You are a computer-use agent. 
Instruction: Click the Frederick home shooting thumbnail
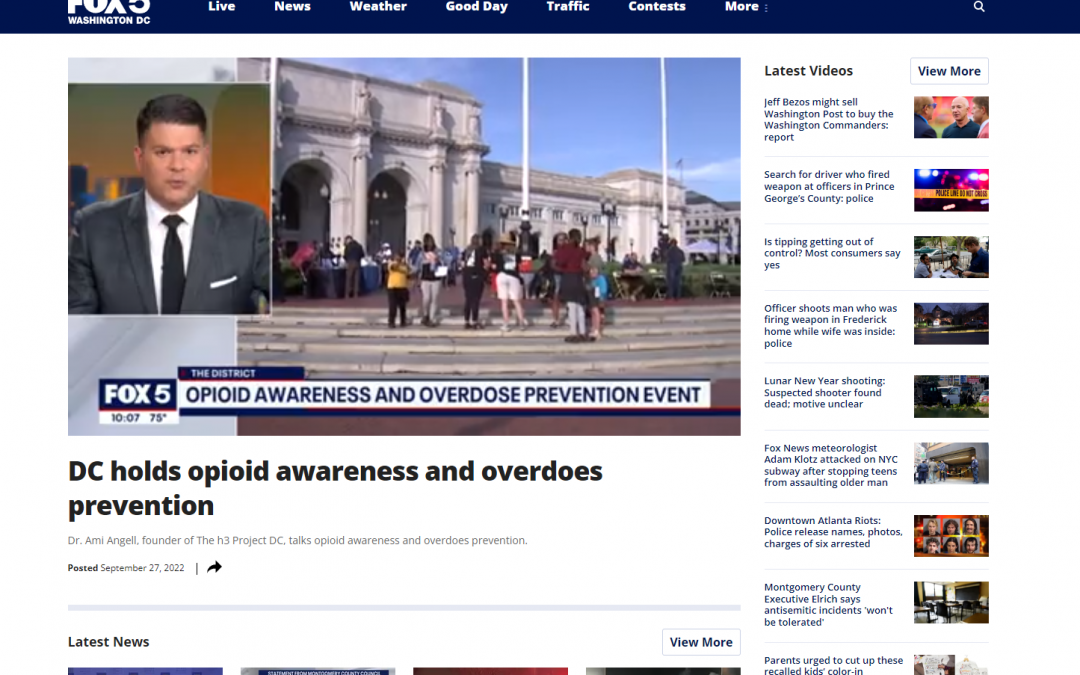[951, 323]
